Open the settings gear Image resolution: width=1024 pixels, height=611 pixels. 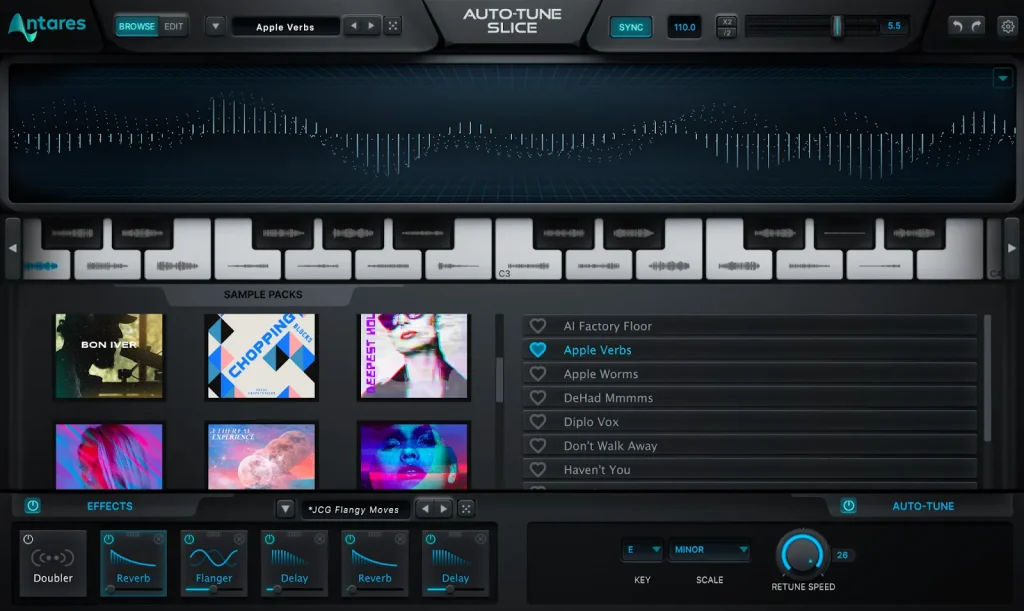1007,26
